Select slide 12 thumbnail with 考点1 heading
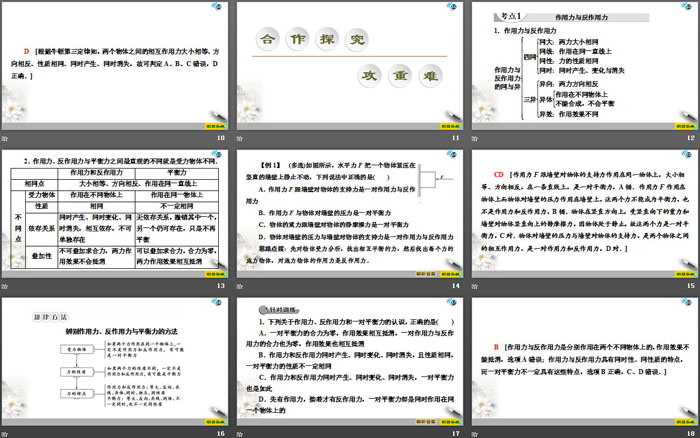This screenshot has height=438, width=700. (585, 66)
